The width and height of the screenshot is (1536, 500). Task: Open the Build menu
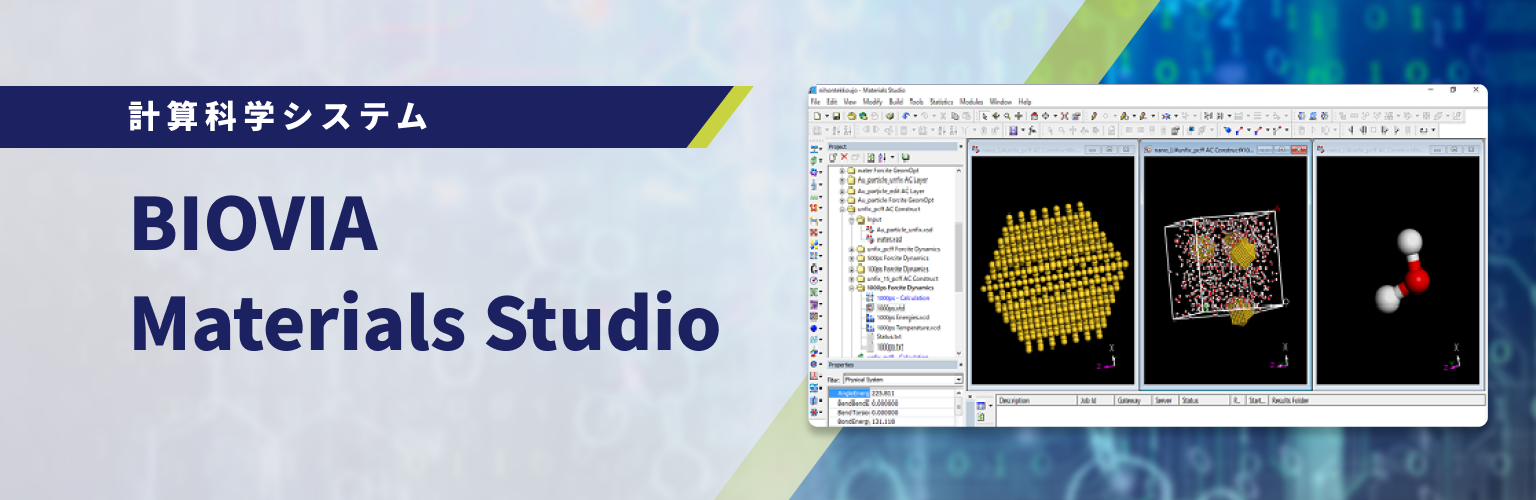896,101
